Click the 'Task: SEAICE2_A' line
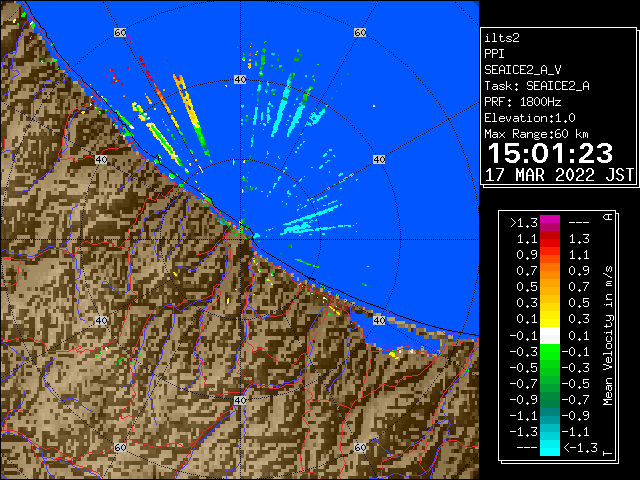 tap(537, 86)
